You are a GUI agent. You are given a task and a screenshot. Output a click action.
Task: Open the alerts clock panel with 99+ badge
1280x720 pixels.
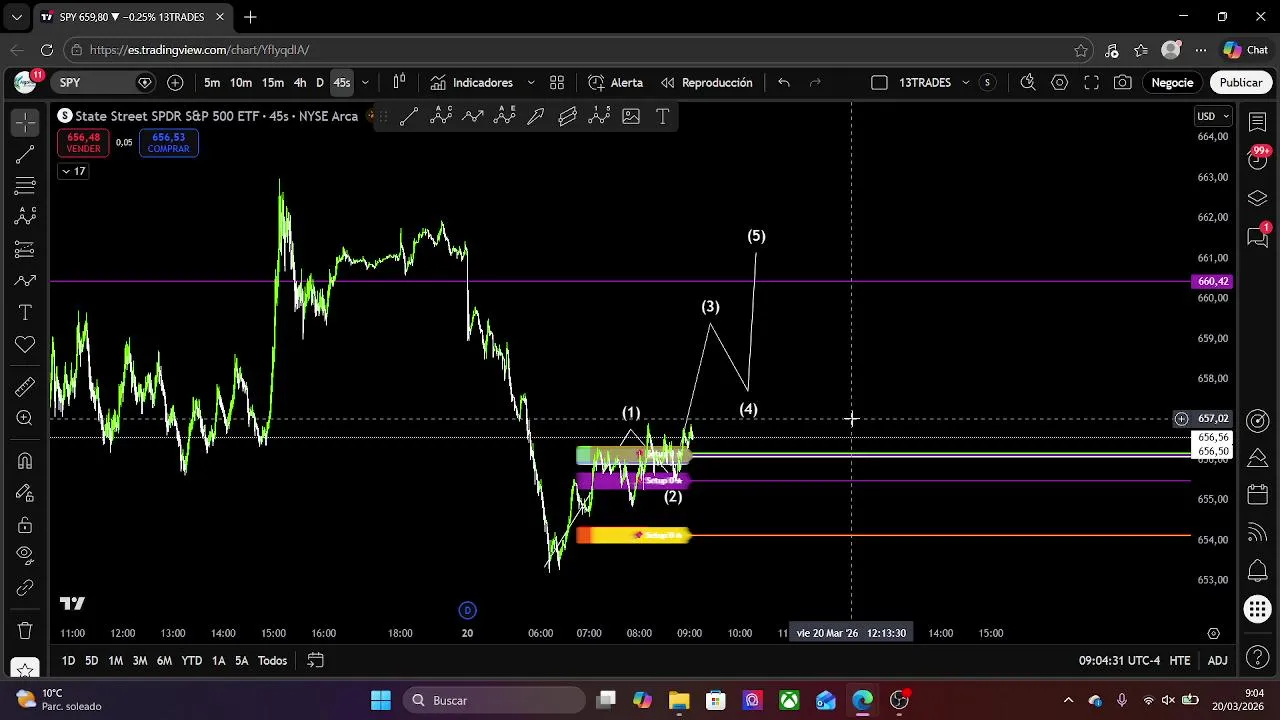[x=1258, y=159]
